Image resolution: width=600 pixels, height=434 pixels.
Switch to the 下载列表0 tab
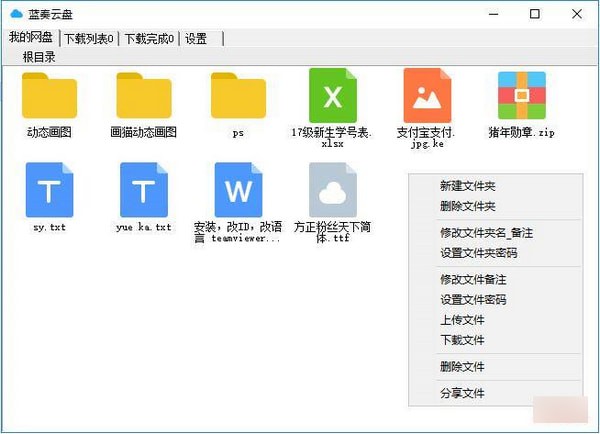tap(89, 39)
